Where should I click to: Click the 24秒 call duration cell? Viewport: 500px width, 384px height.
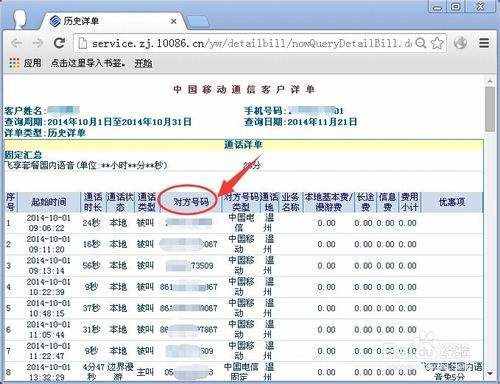coord(91,223)
